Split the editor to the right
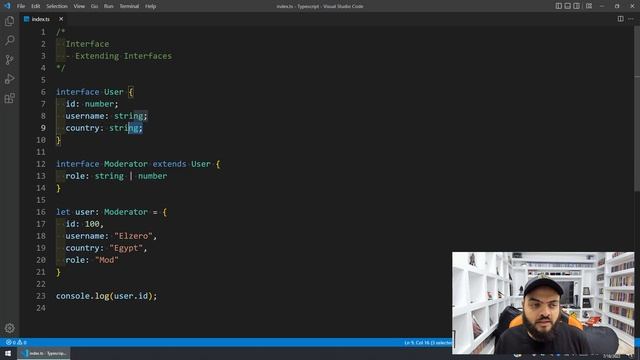The width and height of the screenshot is (640, 360). point(620,19)
